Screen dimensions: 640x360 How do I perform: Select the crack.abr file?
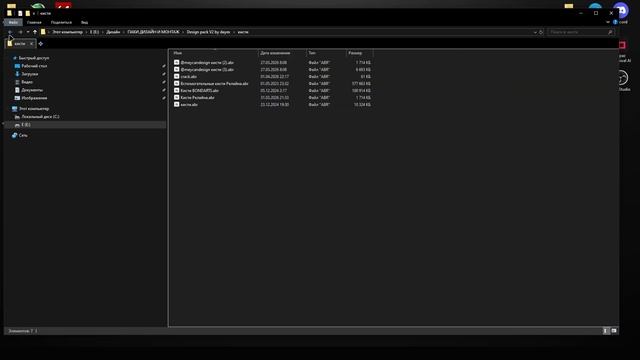point(188,77)
